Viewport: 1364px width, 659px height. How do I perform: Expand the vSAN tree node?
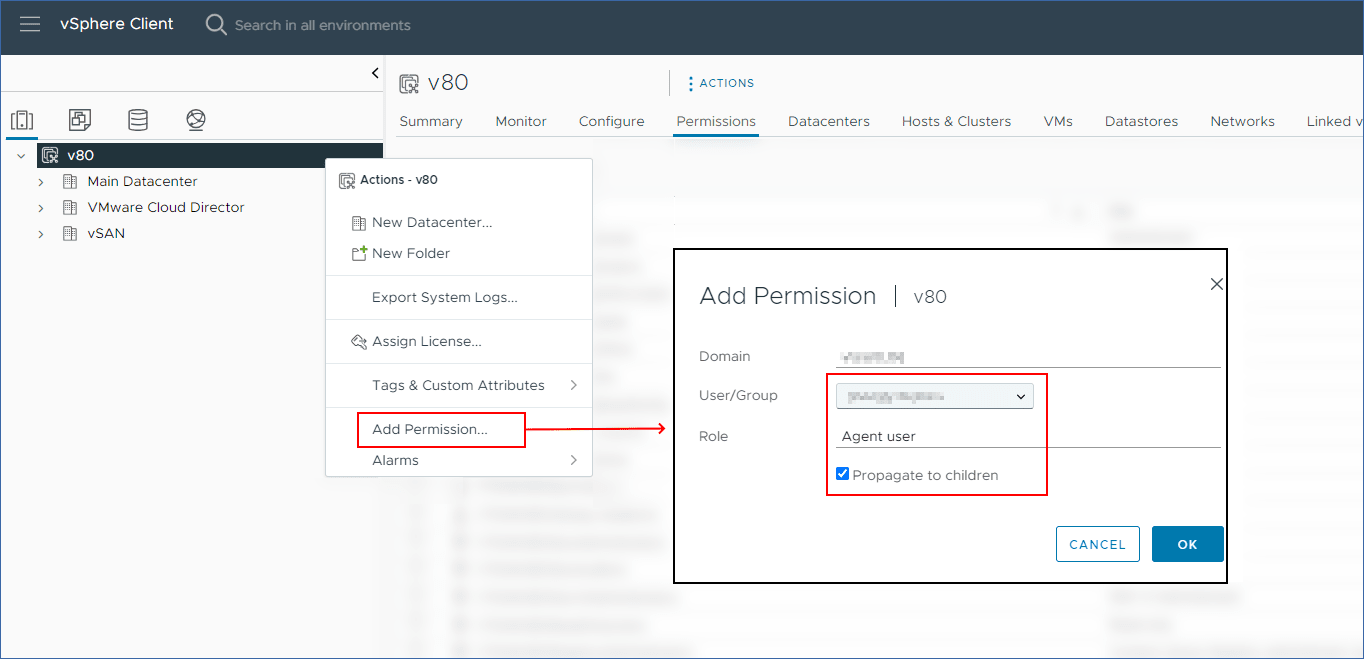coord(41,234)
